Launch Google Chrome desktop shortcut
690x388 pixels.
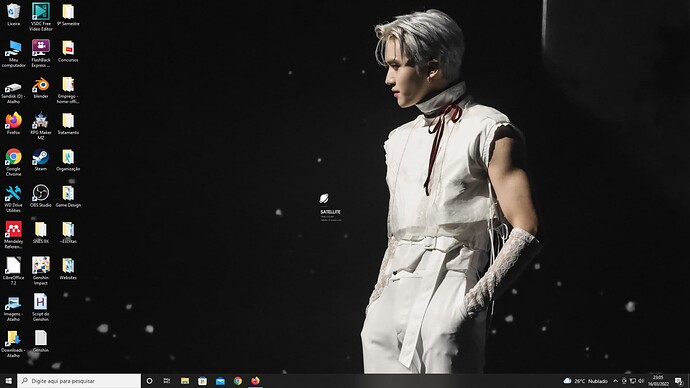[x=14, y=162]
